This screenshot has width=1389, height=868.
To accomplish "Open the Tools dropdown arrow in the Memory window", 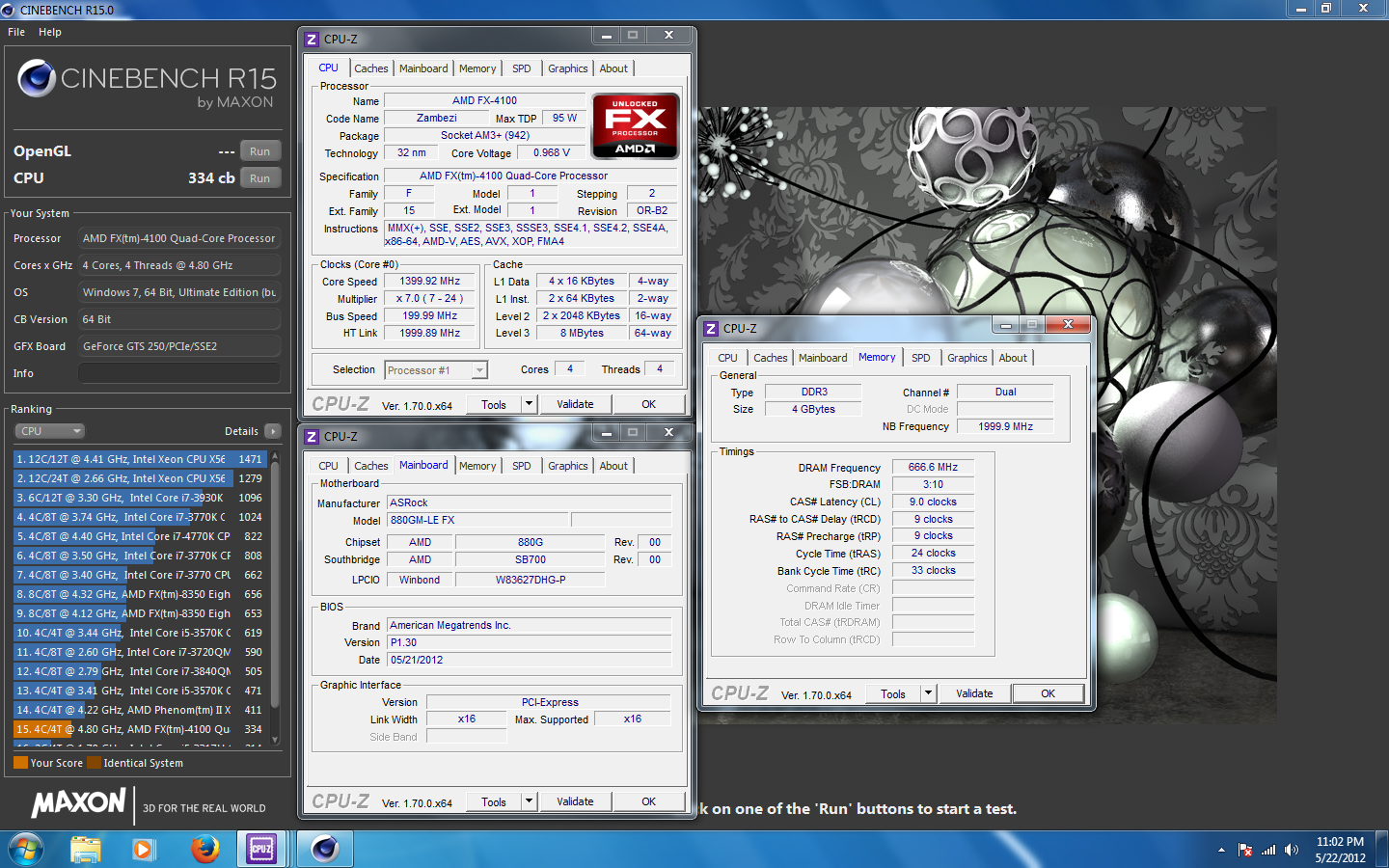I will 928,693.
